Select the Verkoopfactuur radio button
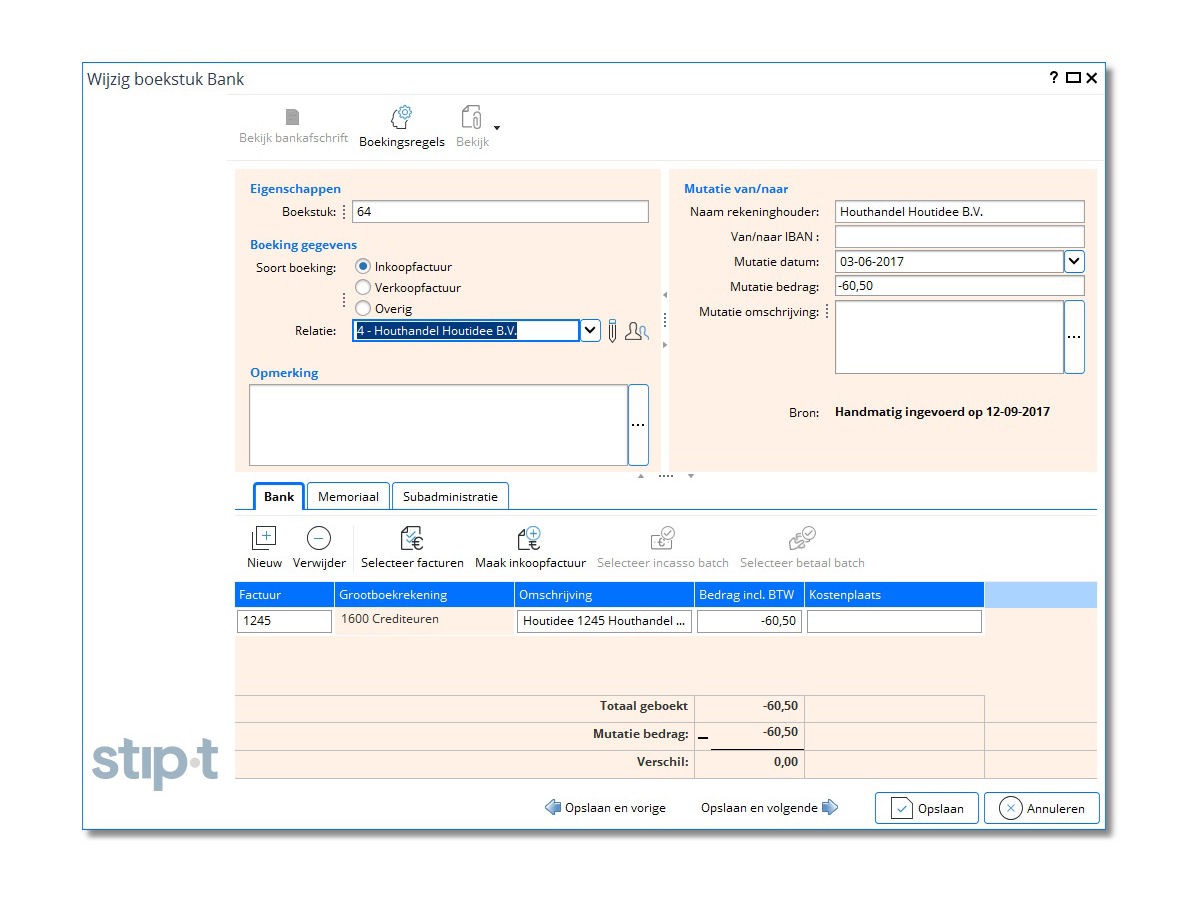 (363, 288)
